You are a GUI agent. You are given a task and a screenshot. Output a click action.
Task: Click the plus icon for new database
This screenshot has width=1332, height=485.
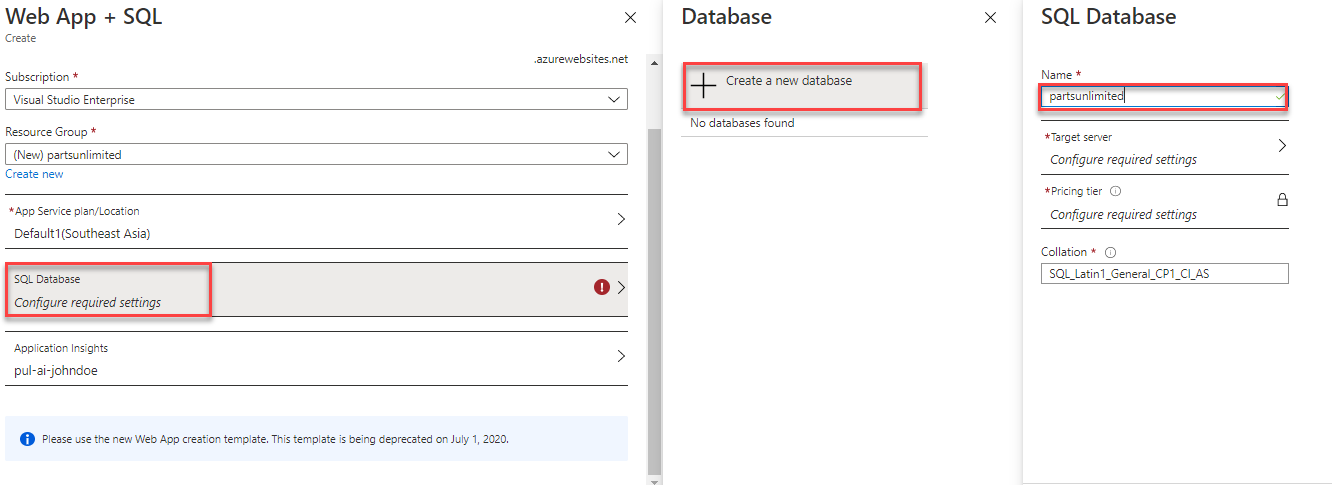click(x=704, y=86)
